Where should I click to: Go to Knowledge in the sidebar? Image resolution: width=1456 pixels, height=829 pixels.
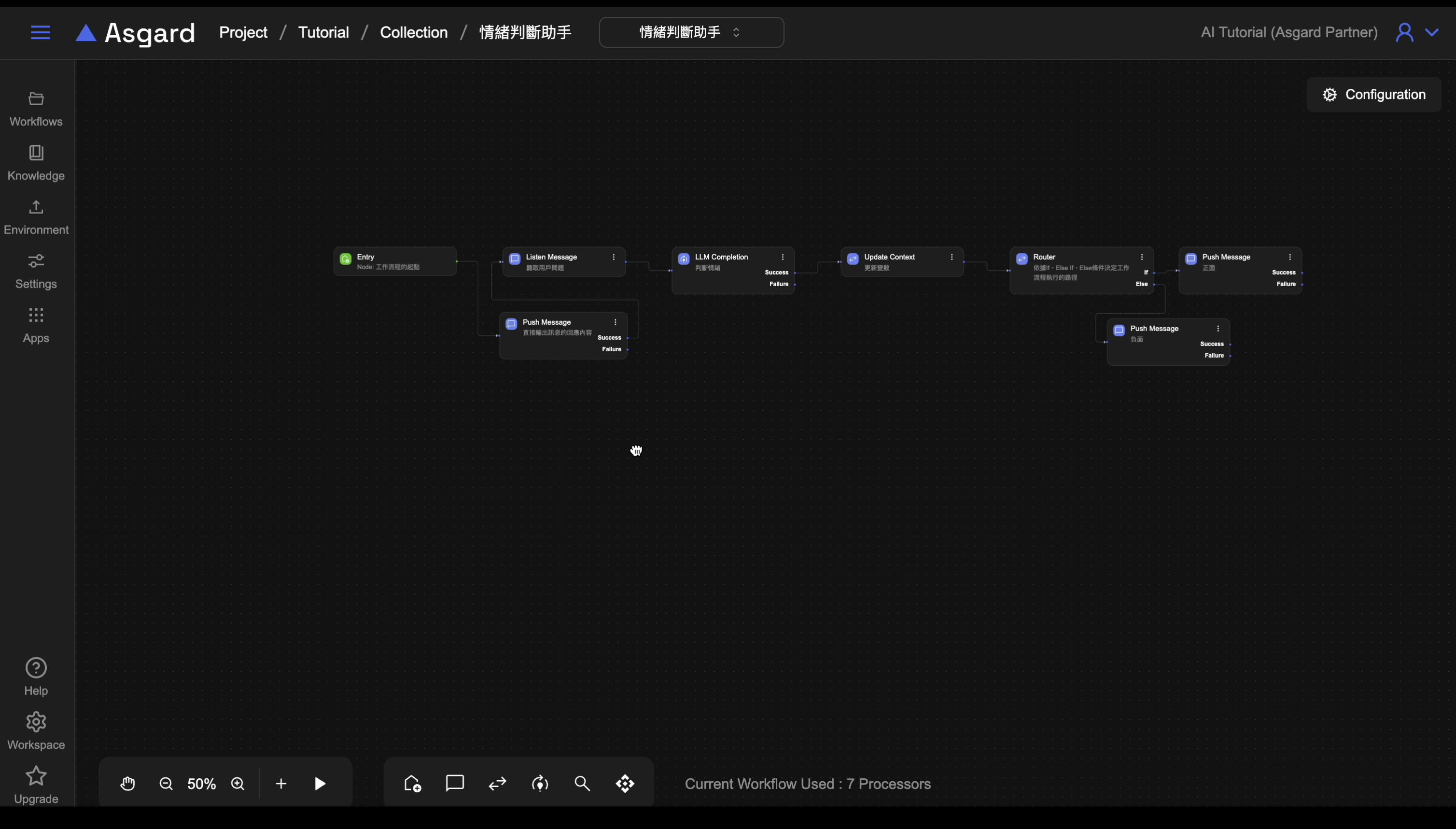36,164
